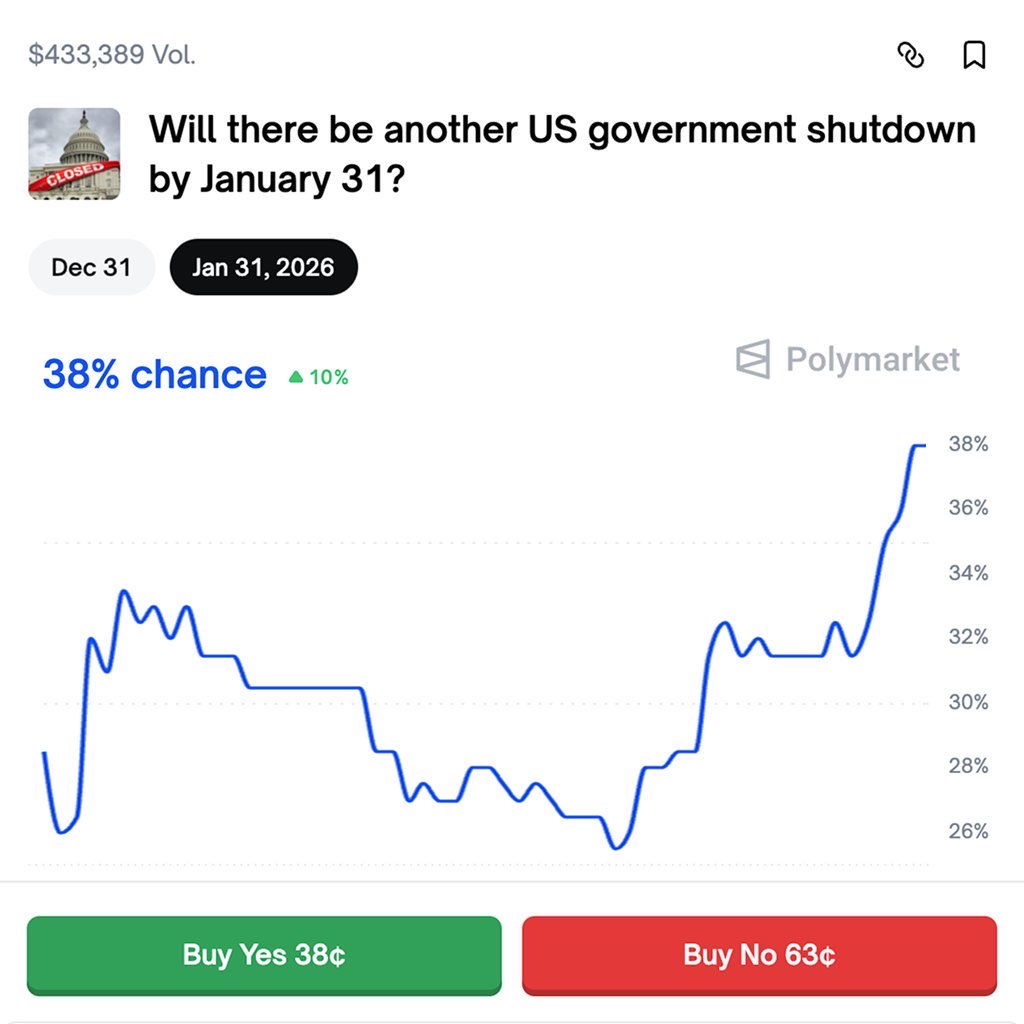The width and height of the screenshot is (1024, 1024).
Task: Click the $433,389 volume text
Action: pyautogui.click(x=113, y=55)
